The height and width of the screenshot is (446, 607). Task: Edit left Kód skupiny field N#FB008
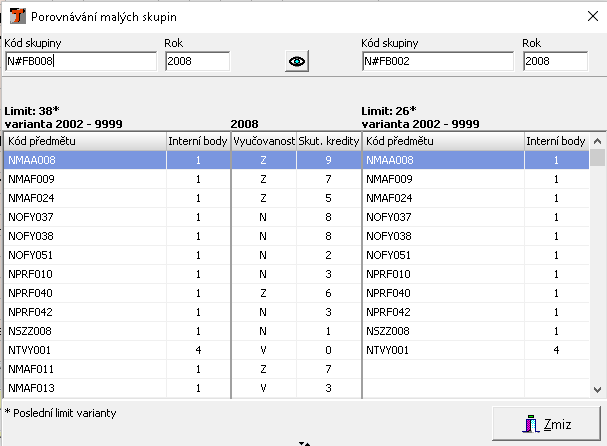80,61
